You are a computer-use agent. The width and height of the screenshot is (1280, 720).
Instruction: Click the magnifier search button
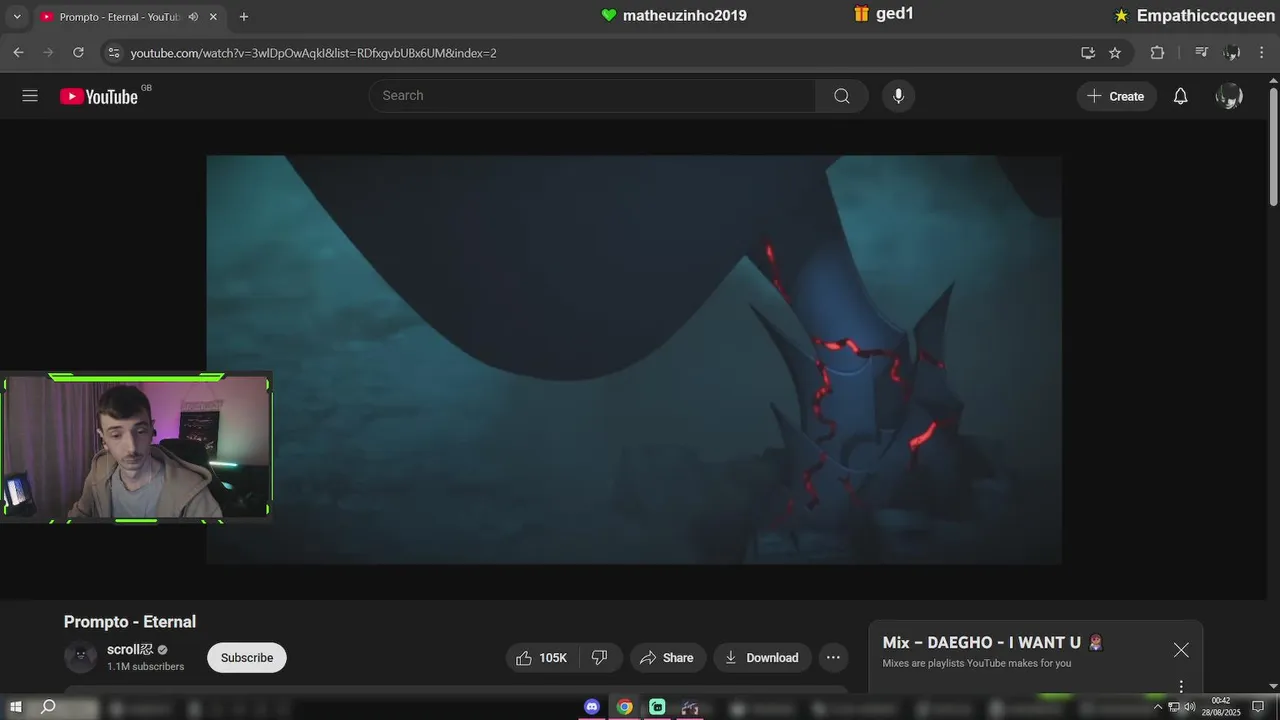pos(842,96)
